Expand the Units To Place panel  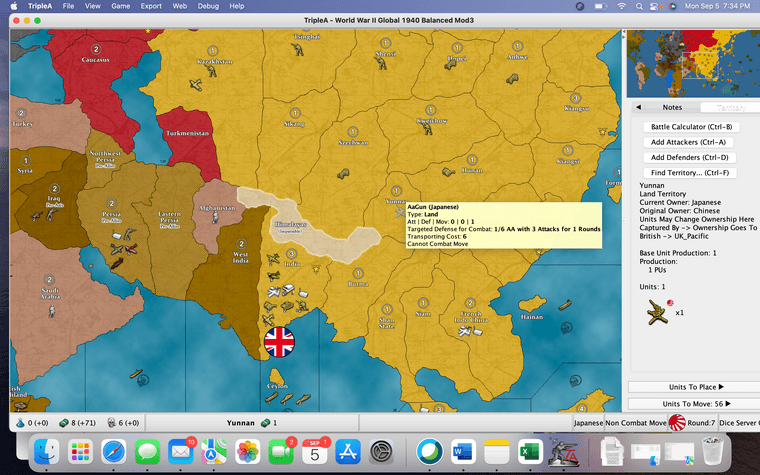pos(696,387)
